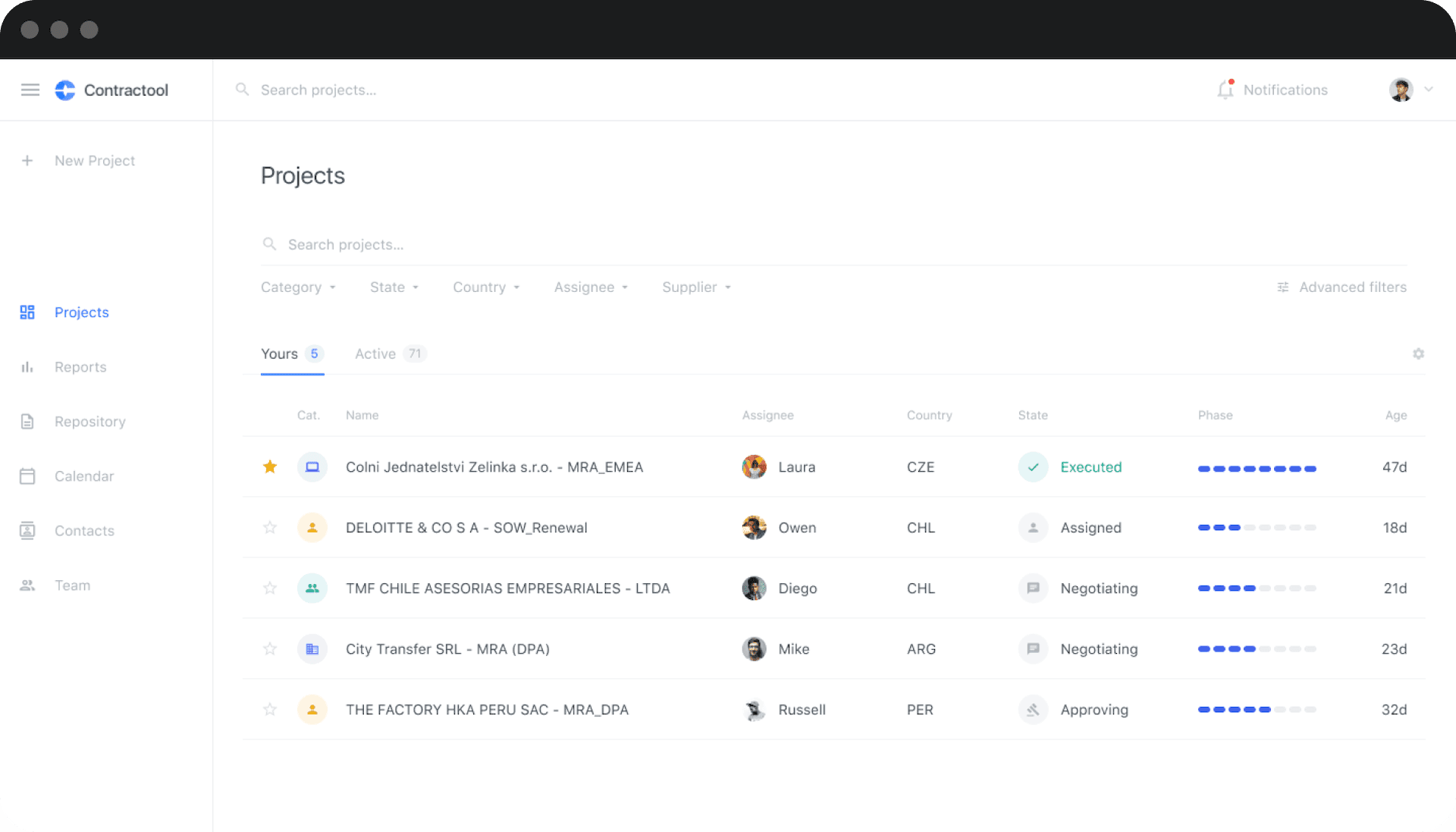Focus the top bar Search projects field
Image resolution: width=1456 pixels, height=832 pixels.
click(318, 89)
